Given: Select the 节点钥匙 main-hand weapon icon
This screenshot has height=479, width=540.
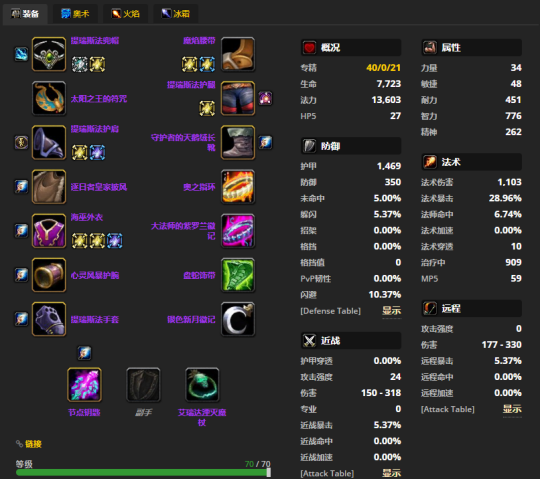Looking at the screenshot, I should point(84,385).
